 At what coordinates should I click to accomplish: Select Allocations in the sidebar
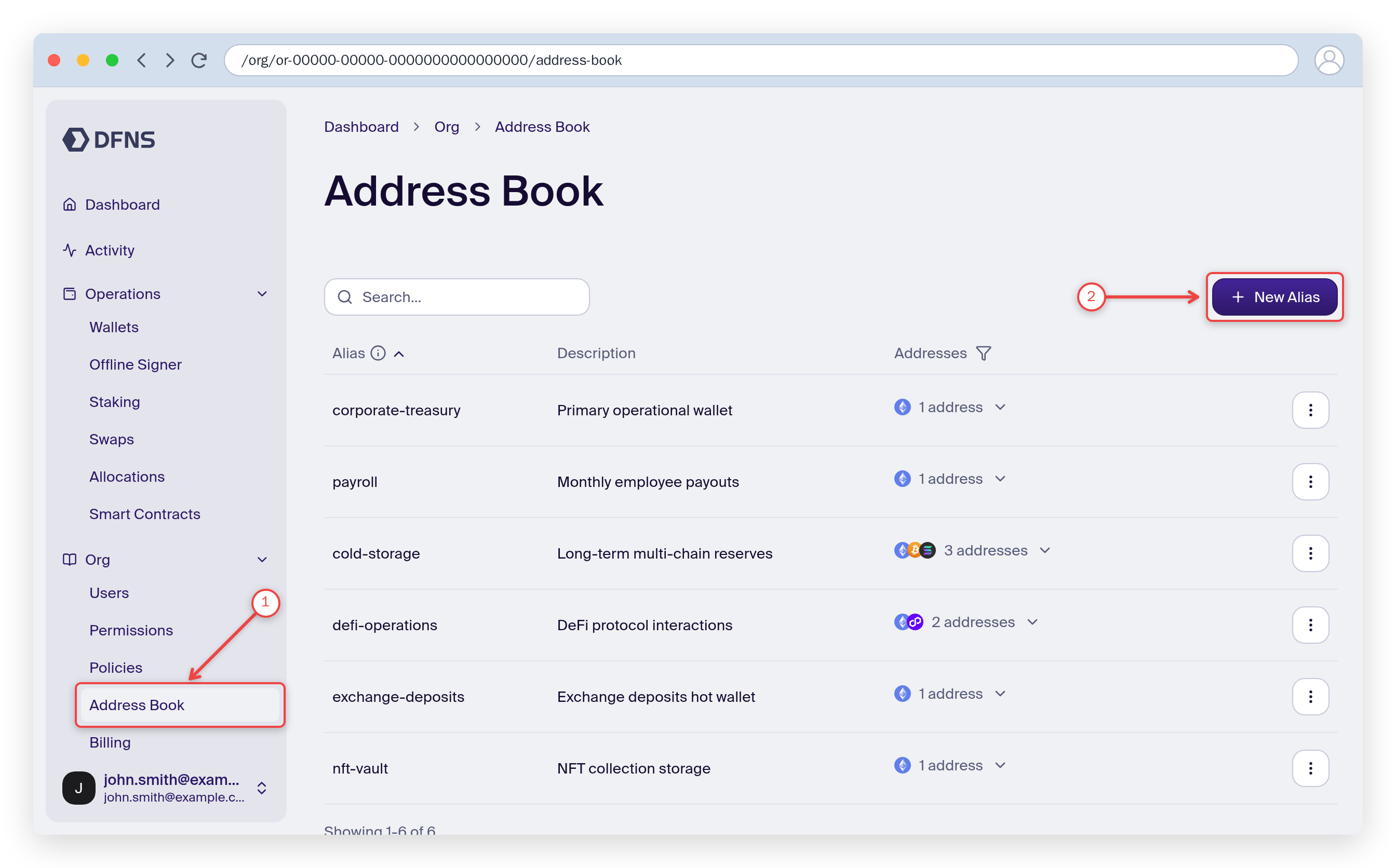(x=127, y=477)
